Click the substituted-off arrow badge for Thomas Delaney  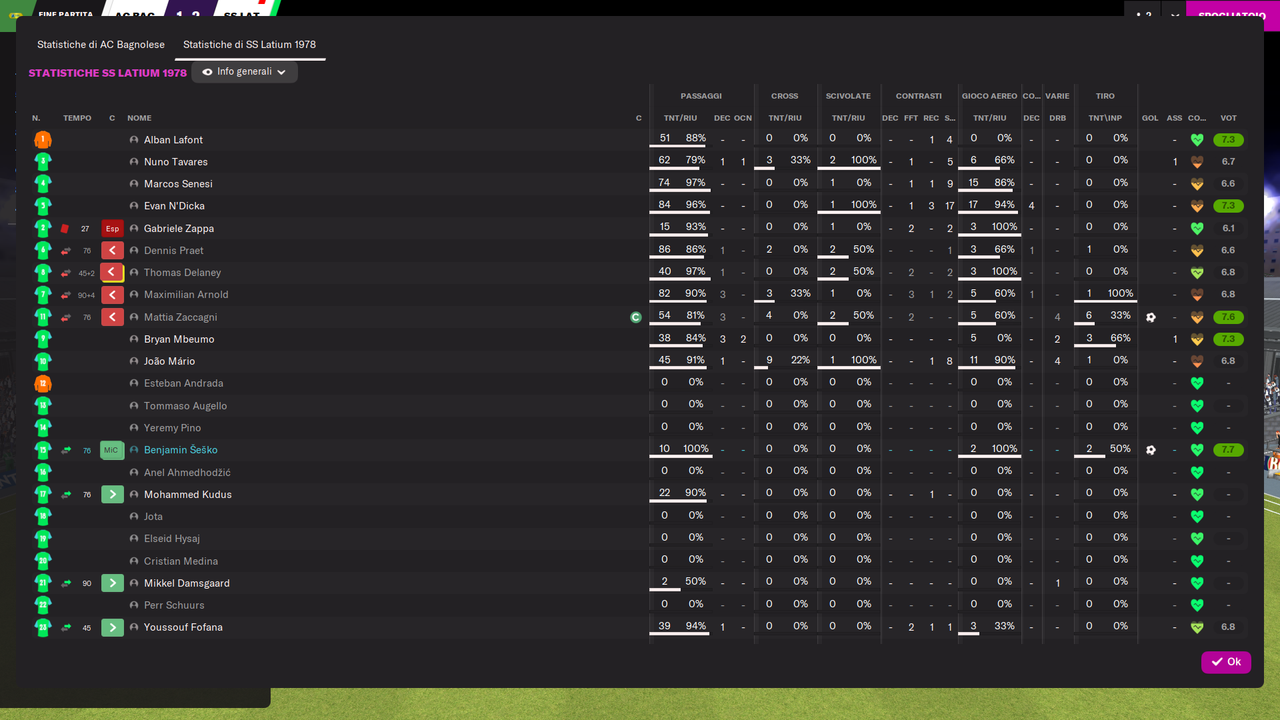112,273
